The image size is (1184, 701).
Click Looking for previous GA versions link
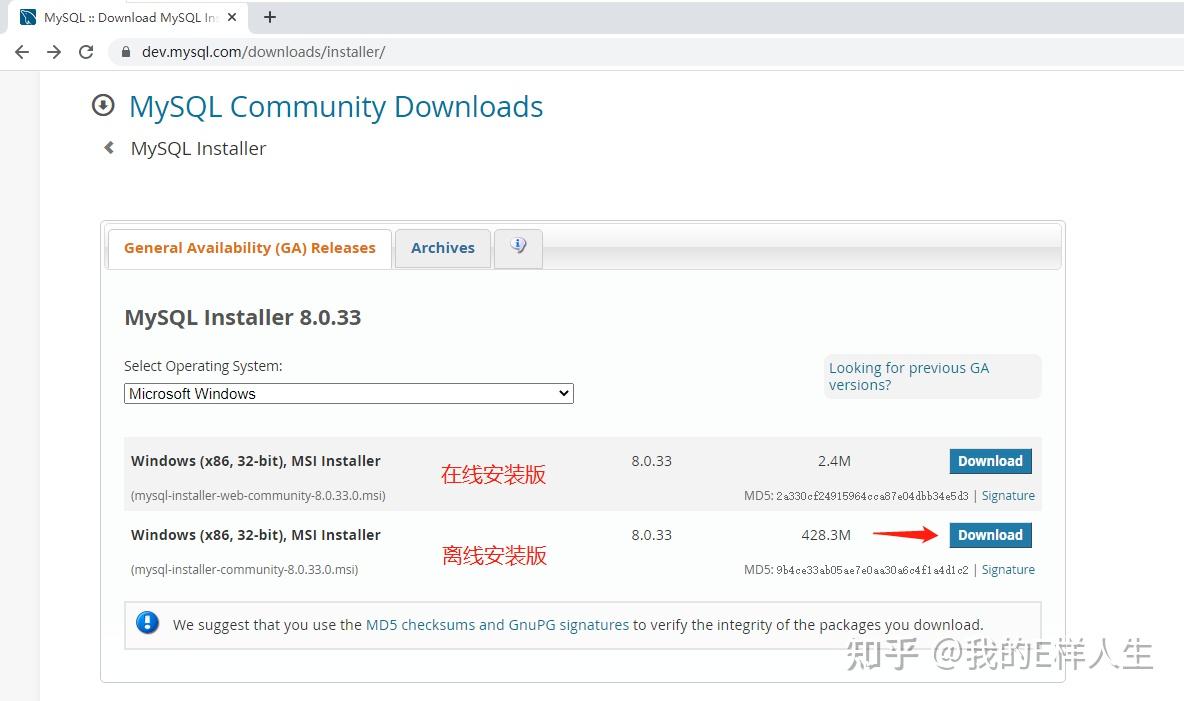tap(908, 376)
